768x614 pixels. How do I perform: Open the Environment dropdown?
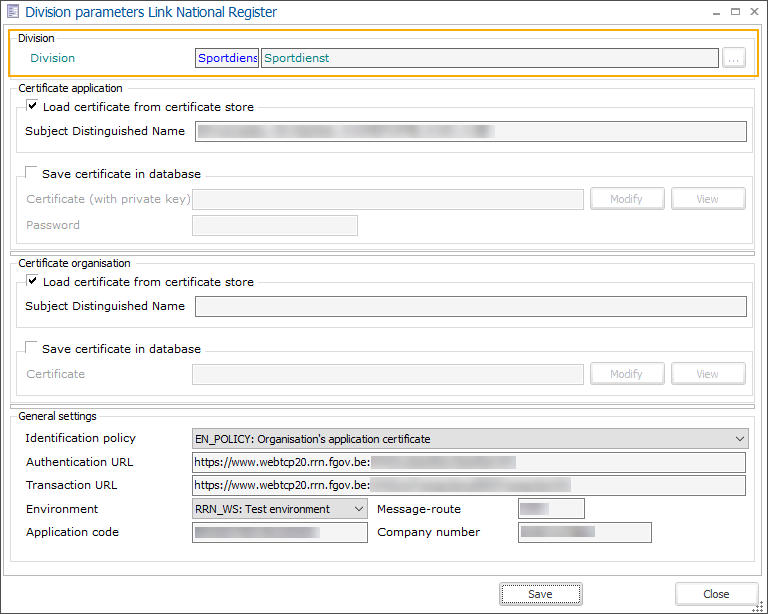(x=280, y=509)
